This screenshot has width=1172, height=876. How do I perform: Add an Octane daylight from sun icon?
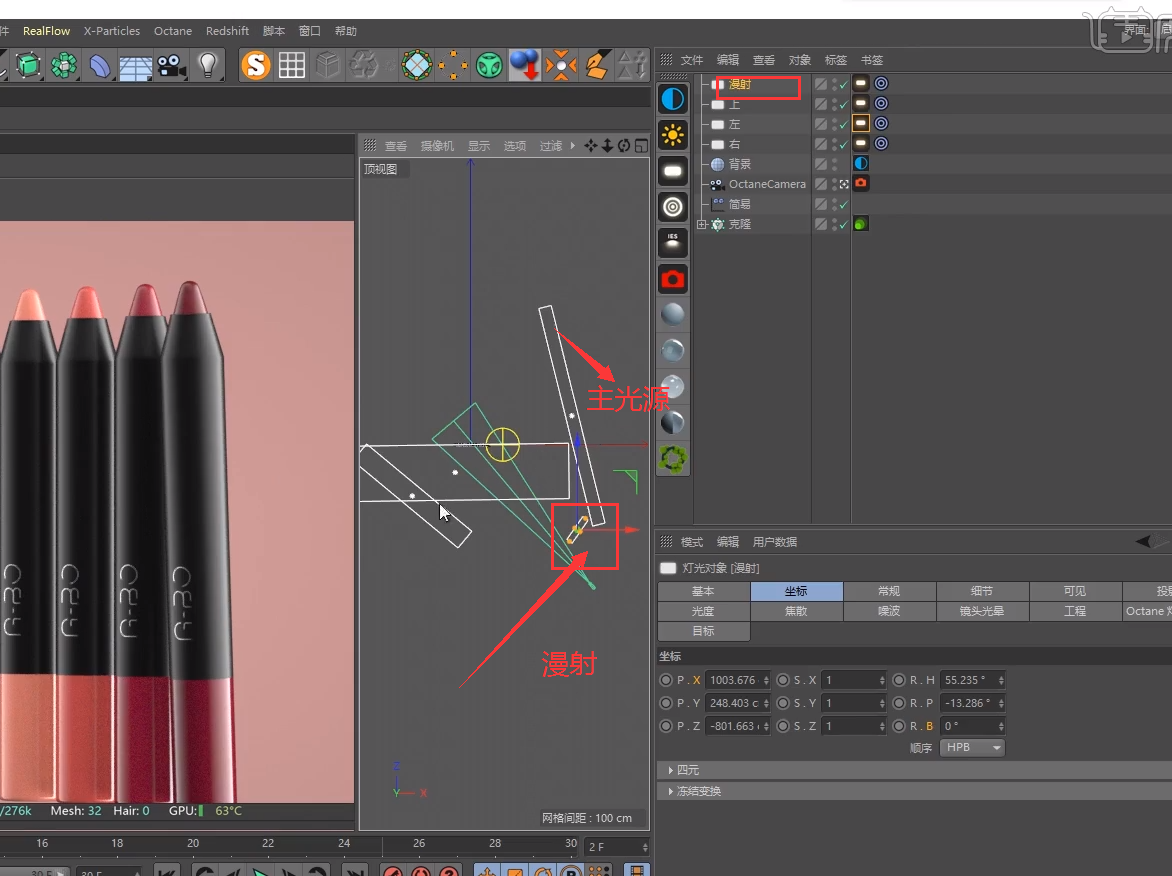coord(673,136)
